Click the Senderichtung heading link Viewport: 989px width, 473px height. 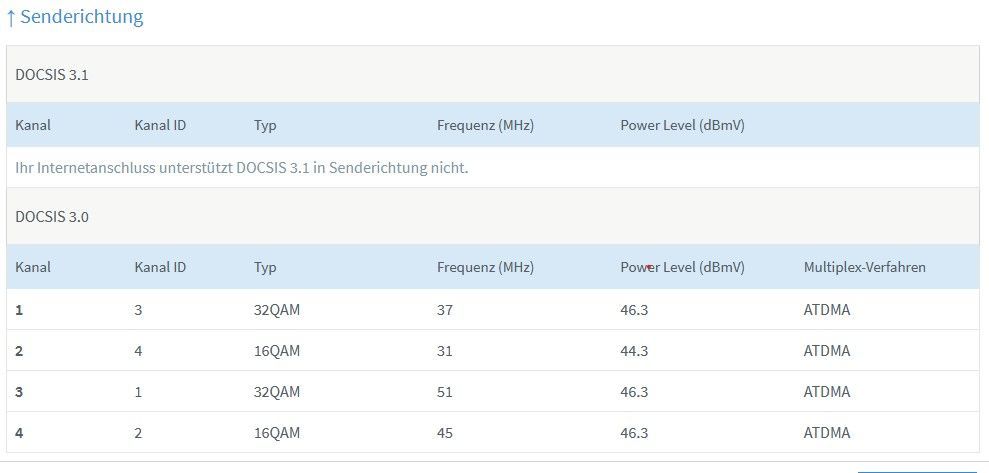pyautogui.click(x=74, y=17)
